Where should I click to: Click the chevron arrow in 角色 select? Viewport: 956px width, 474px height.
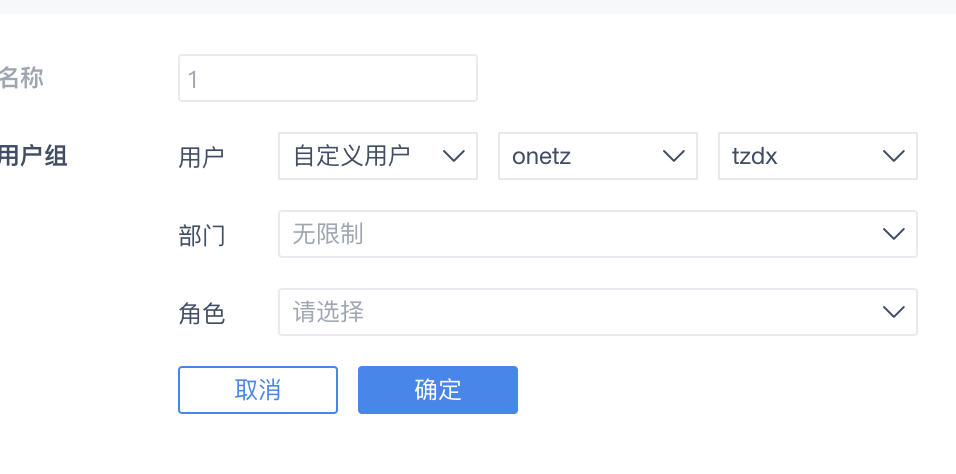pos(894,312)
